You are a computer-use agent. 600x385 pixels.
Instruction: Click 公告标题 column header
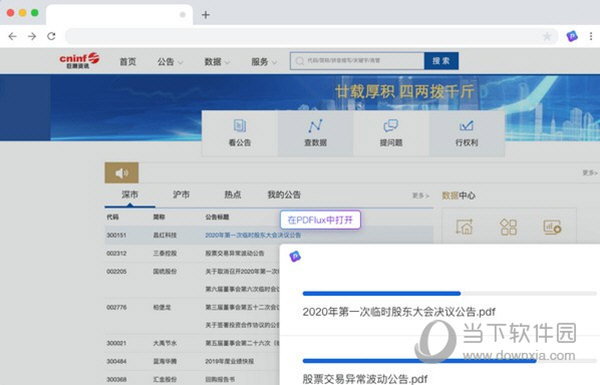(x=217, y=217)
